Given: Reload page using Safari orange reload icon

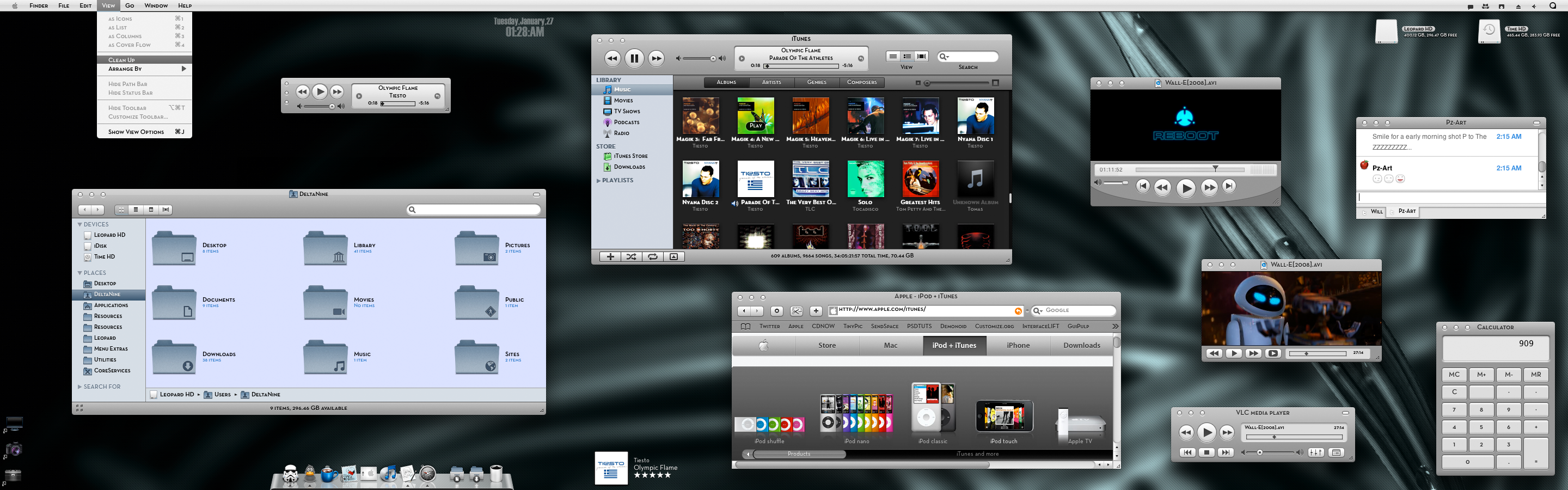Looking at the screenshot, I should tap(1018, 311).
